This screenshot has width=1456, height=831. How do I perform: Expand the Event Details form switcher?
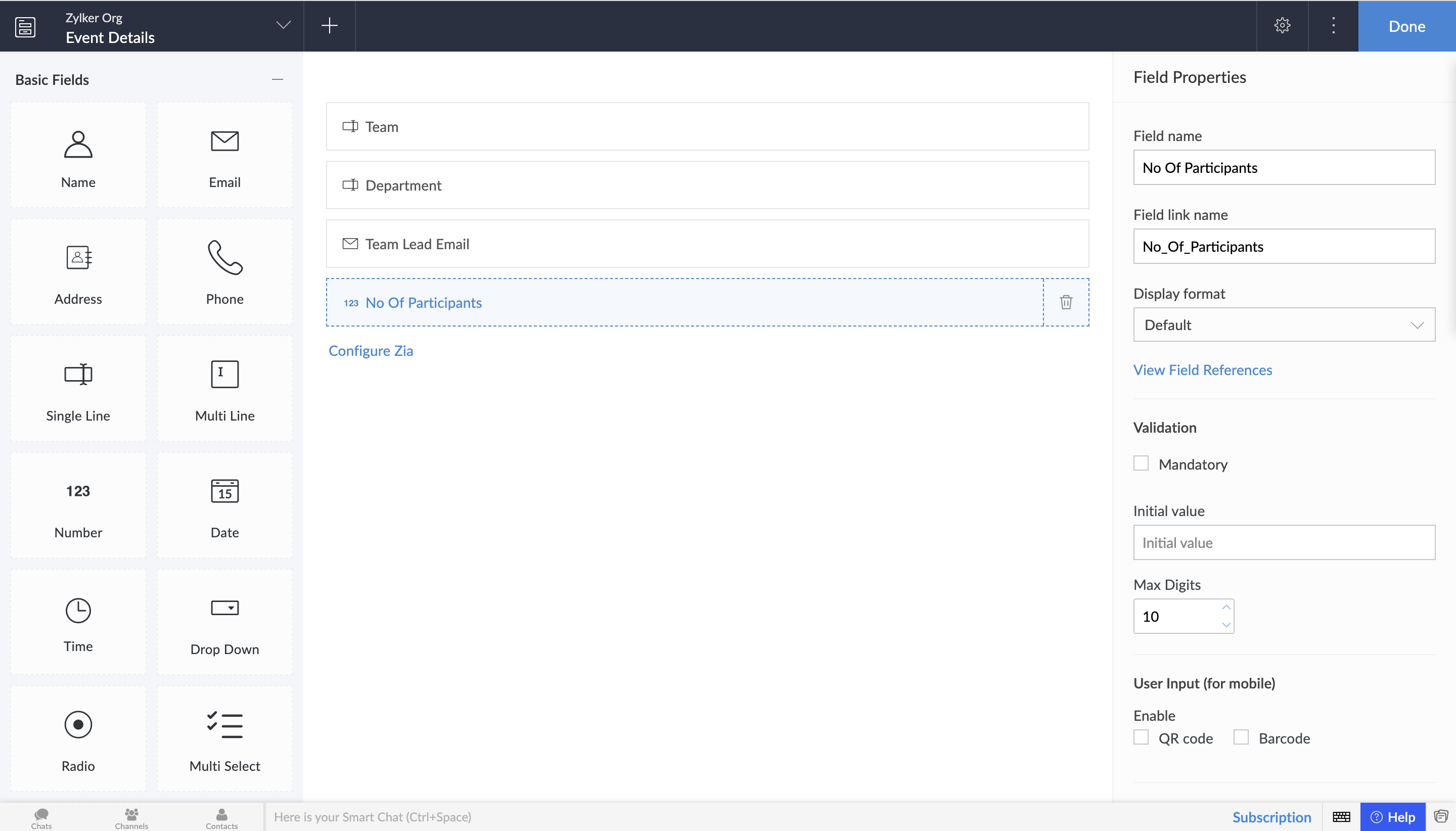[283, 26]
